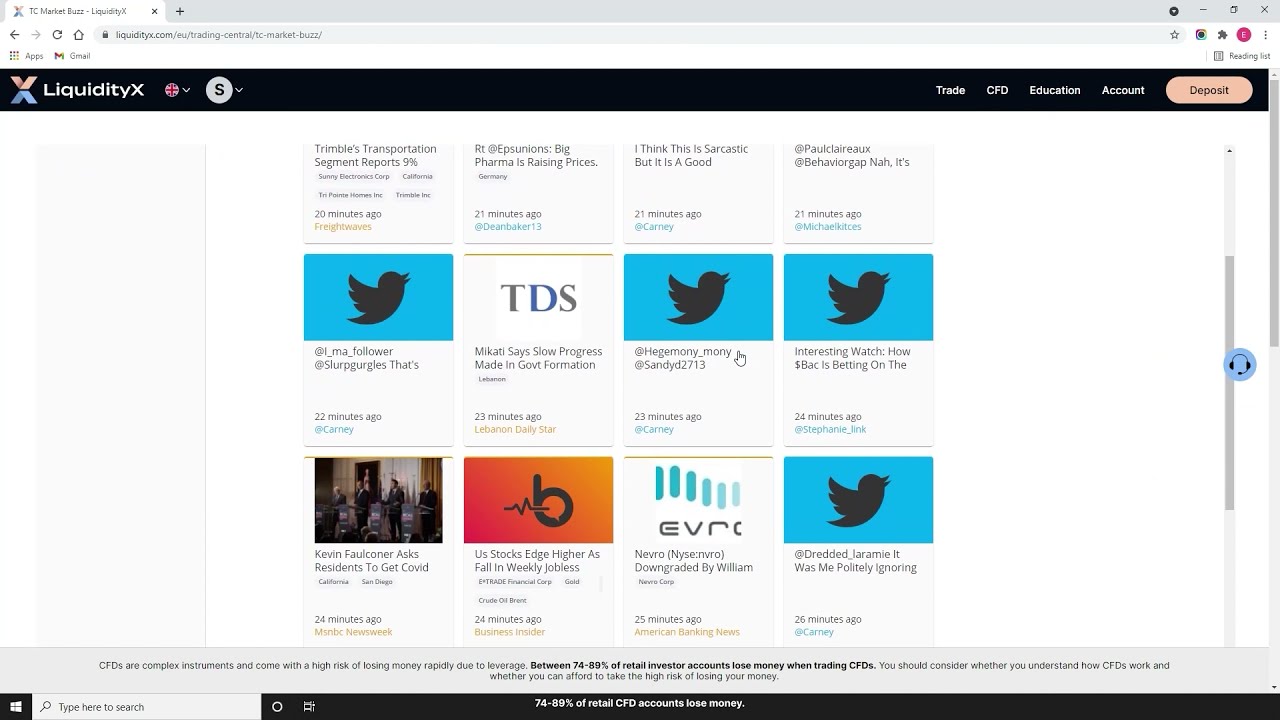The height and width of the screenshot is (720, 1280).
Task: Select the Crude Oil Brent tag
Action: click(x=502, y=601)
